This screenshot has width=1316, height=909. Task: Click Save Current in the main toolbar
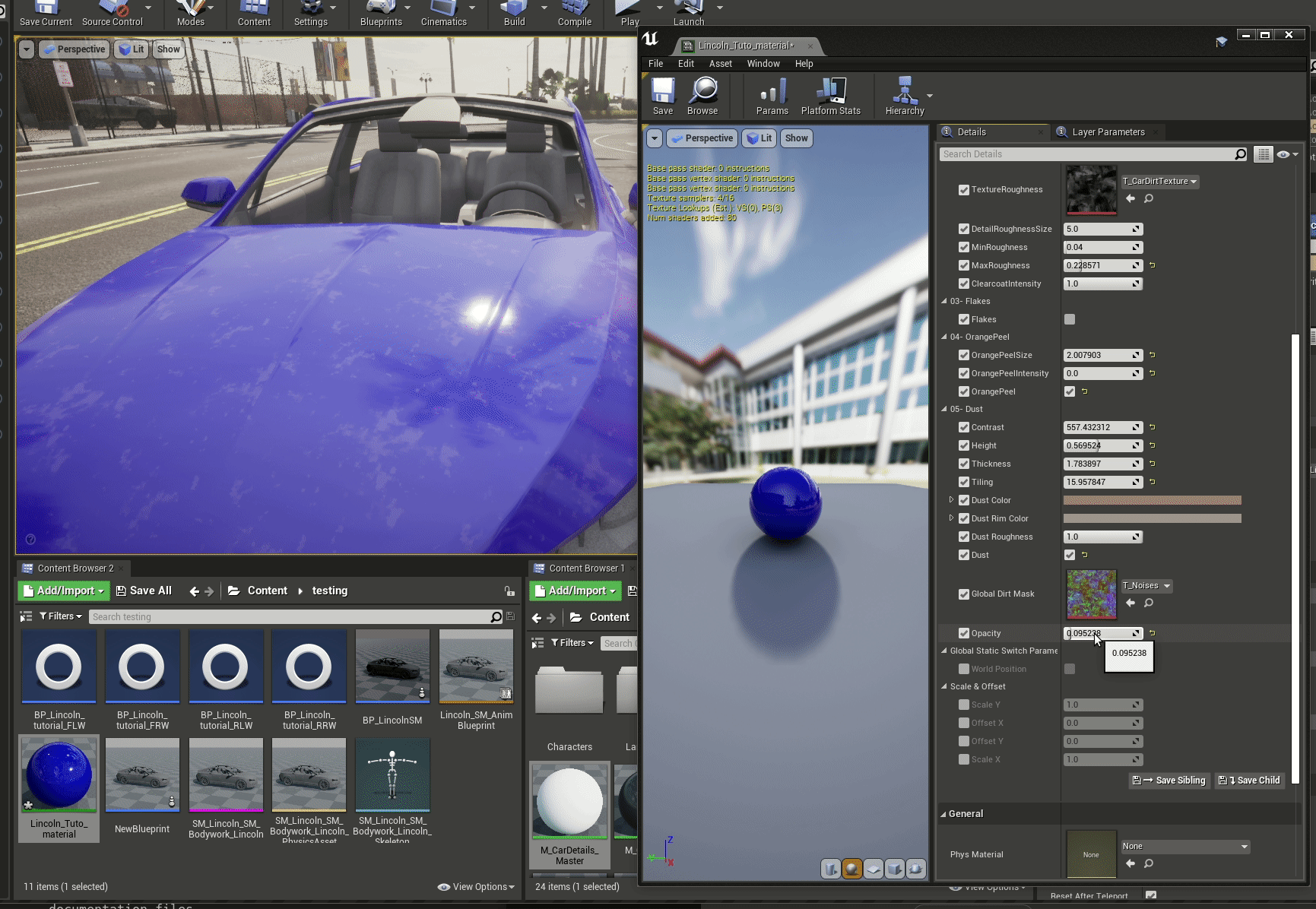(x=46, y=14)
